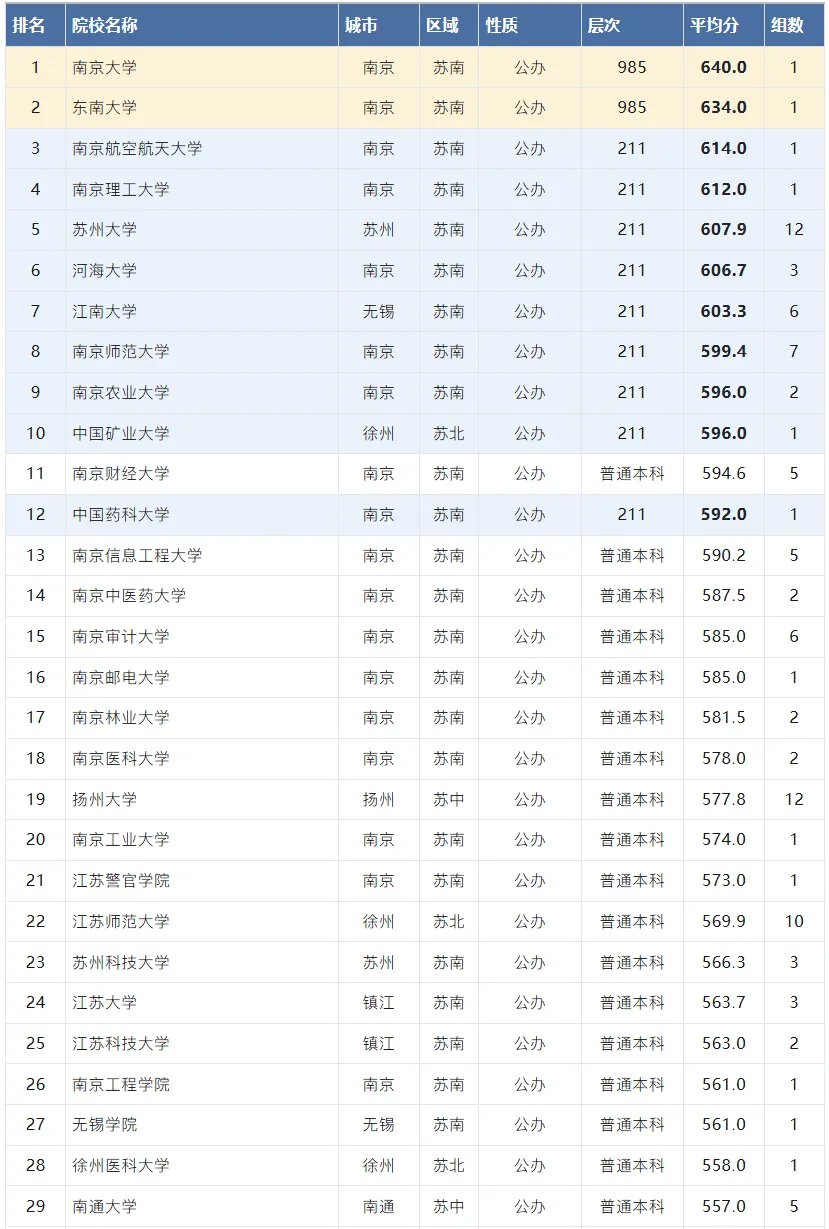Select the 中国矿业大学 cell
Image resolution: width=829 pixels, height=1229 pixels.
[x=201, y=434]
